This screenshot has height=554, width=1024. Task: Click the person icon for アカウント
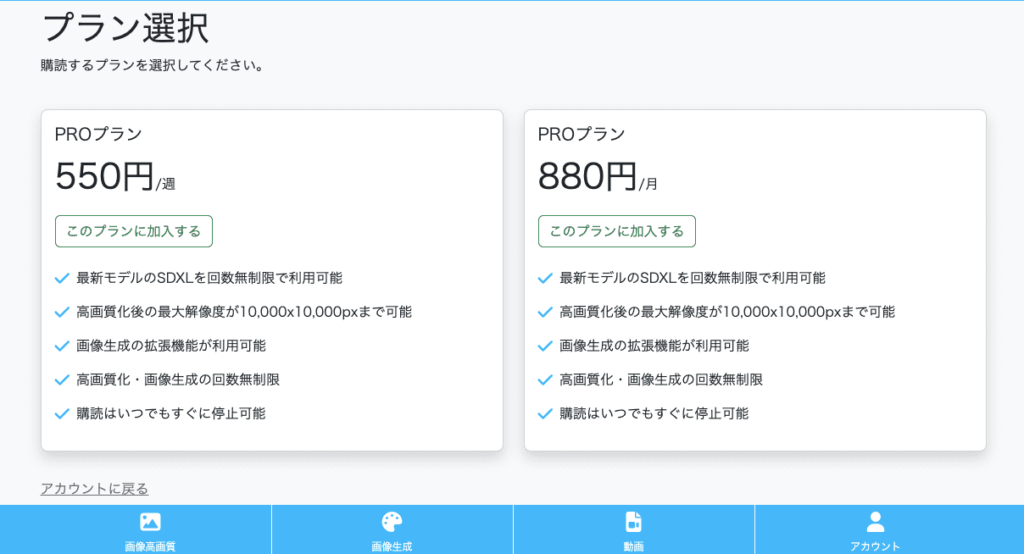(875, 522)
